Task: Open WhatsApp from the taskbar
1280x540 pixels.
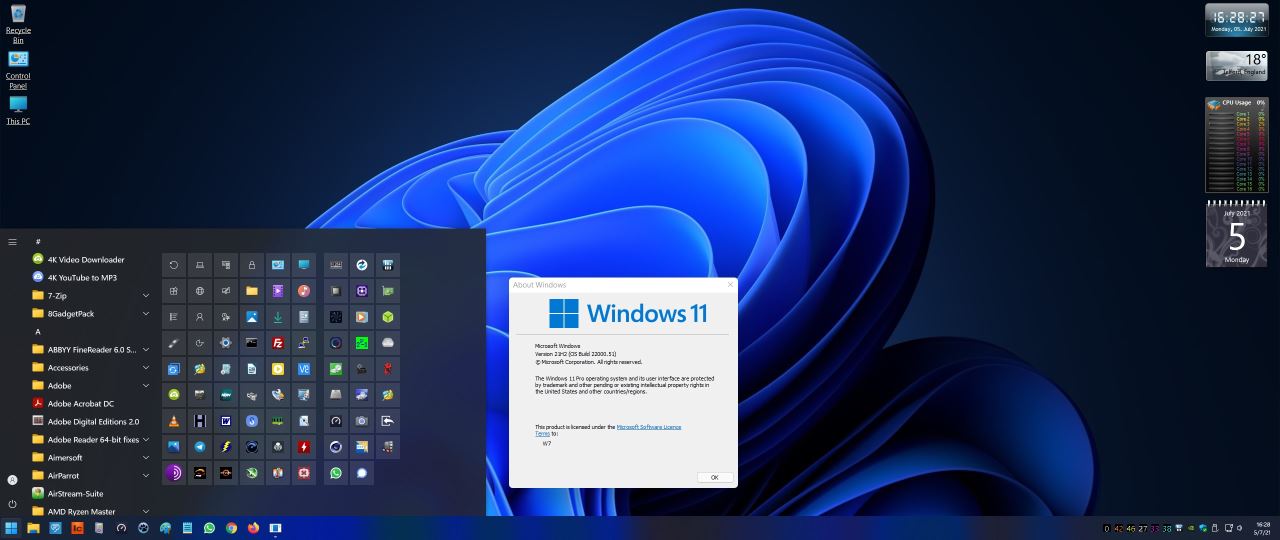Action: 209,528
